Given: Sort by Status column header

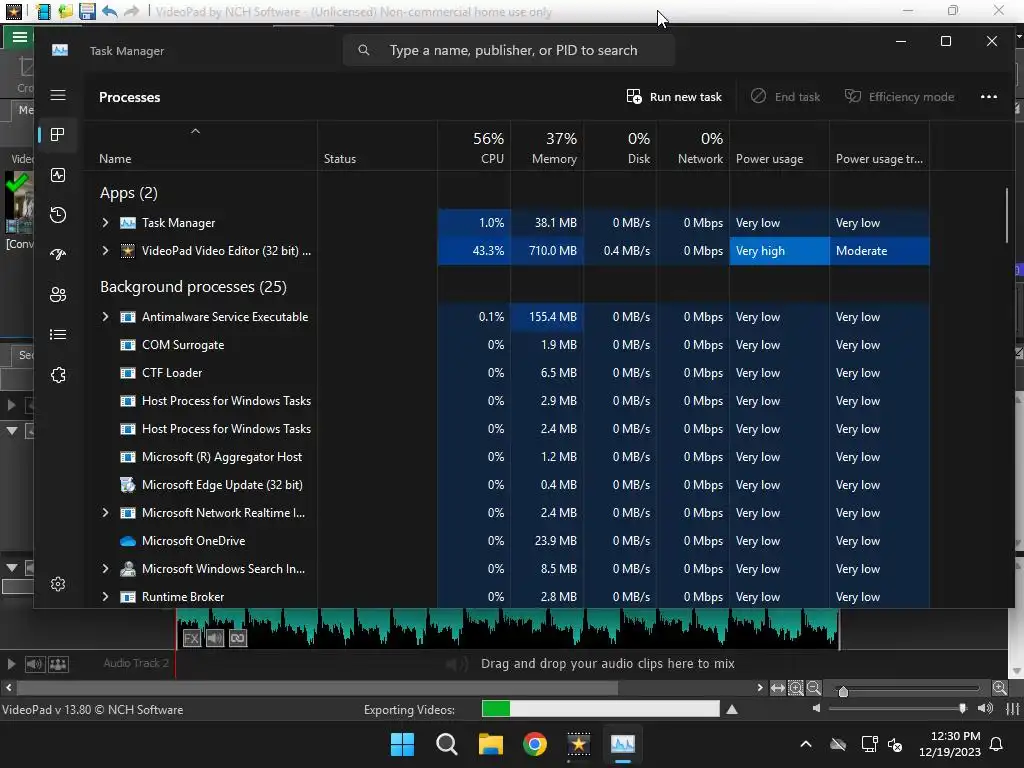Looking at the screenshot, I should 377,146.
